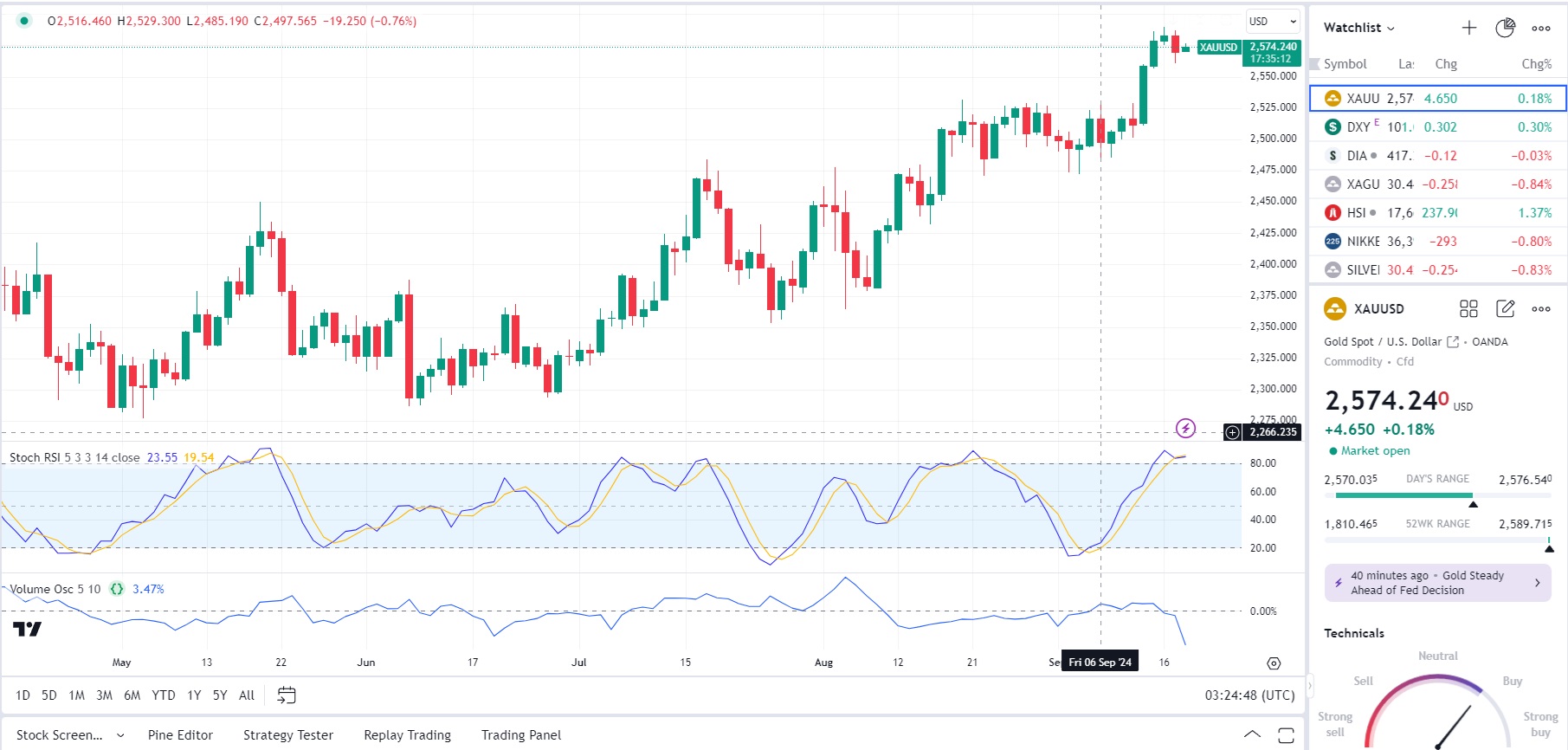Collapse the right sidebar with the edge handle

[x=1309, y=686]
